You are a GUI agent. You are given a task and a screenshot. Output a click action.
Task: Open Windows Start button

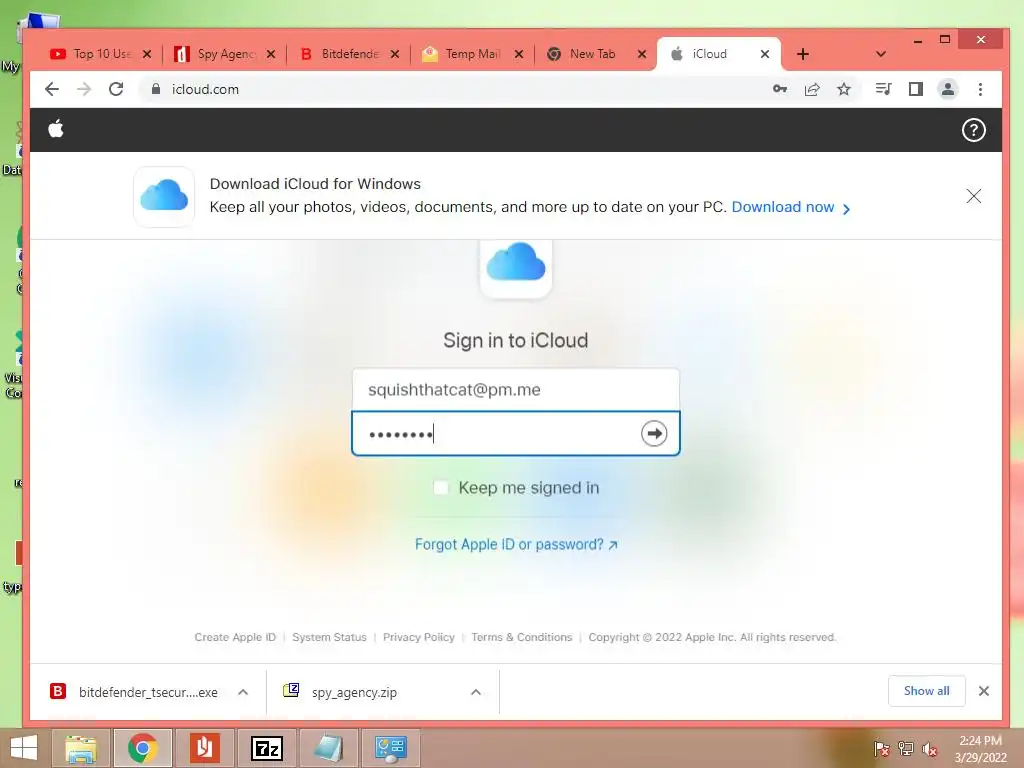tap(24, 748)
